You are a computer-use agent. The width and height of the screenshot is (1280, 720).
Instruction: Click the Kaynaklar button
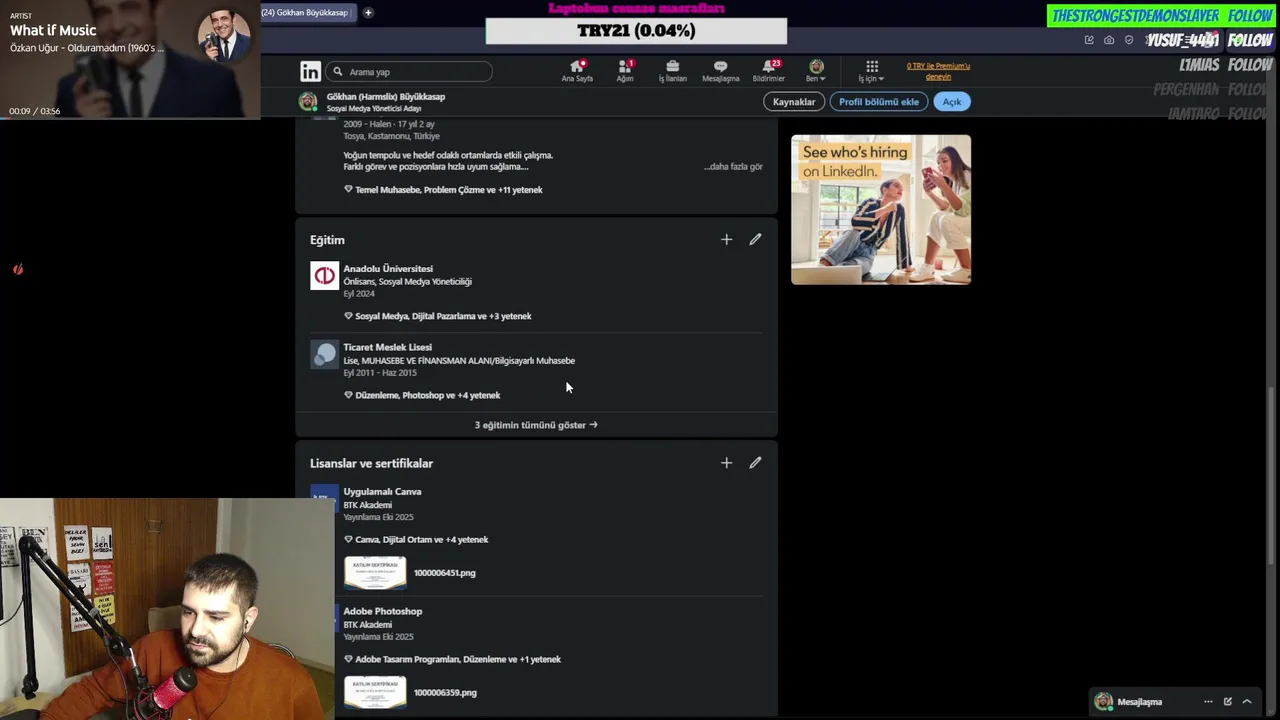point(794,102)
